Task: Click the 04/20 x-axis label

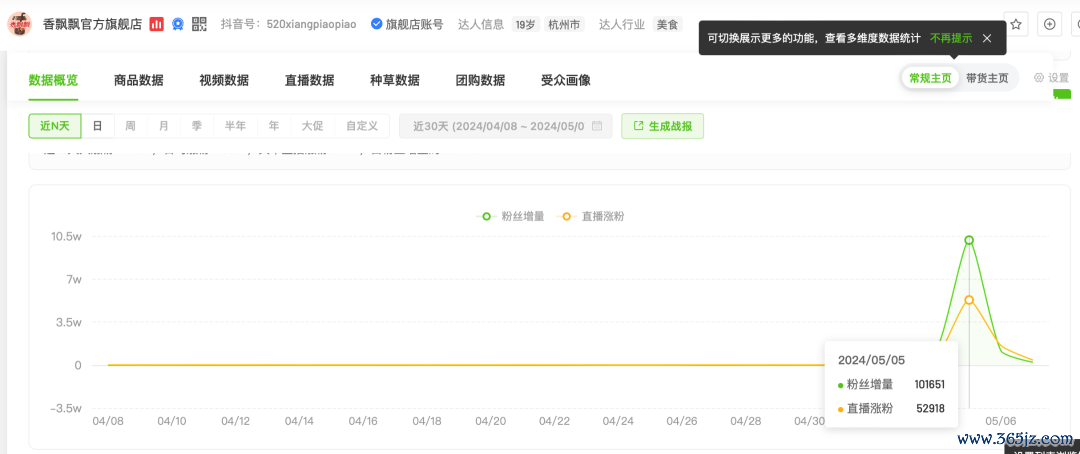Action: click(490, 420)
